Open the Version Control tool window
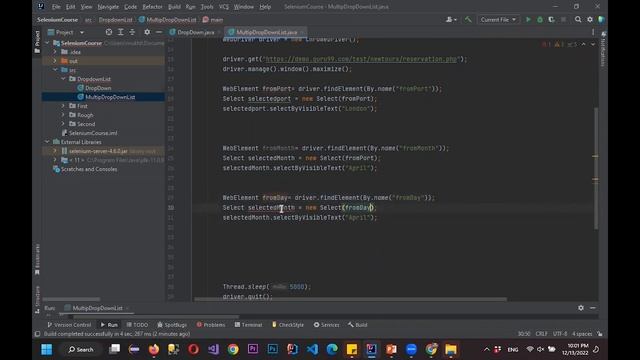This screenshot has width=640, height=360. (x=69, y=324)
